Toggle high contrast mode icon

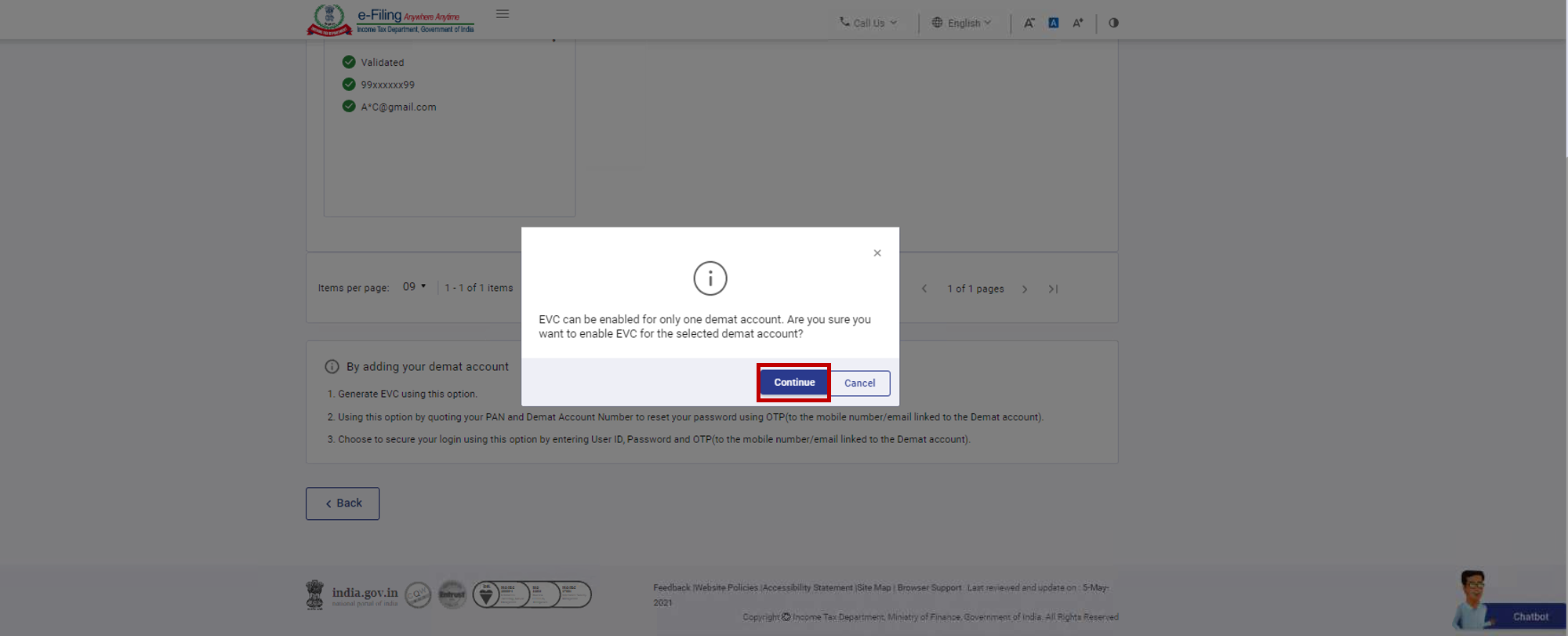coord(1113,23)
